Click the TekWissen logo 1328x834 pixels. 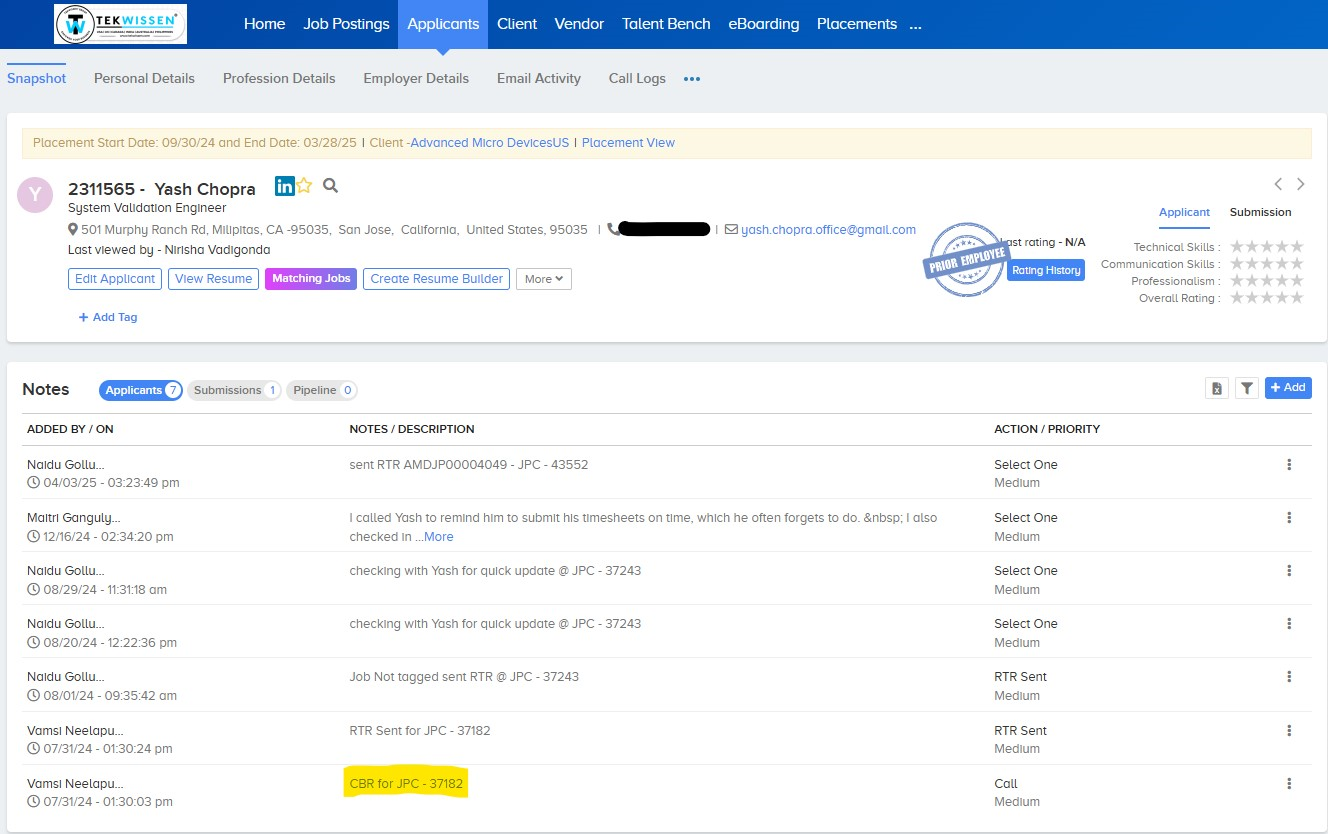pos(120,24)
